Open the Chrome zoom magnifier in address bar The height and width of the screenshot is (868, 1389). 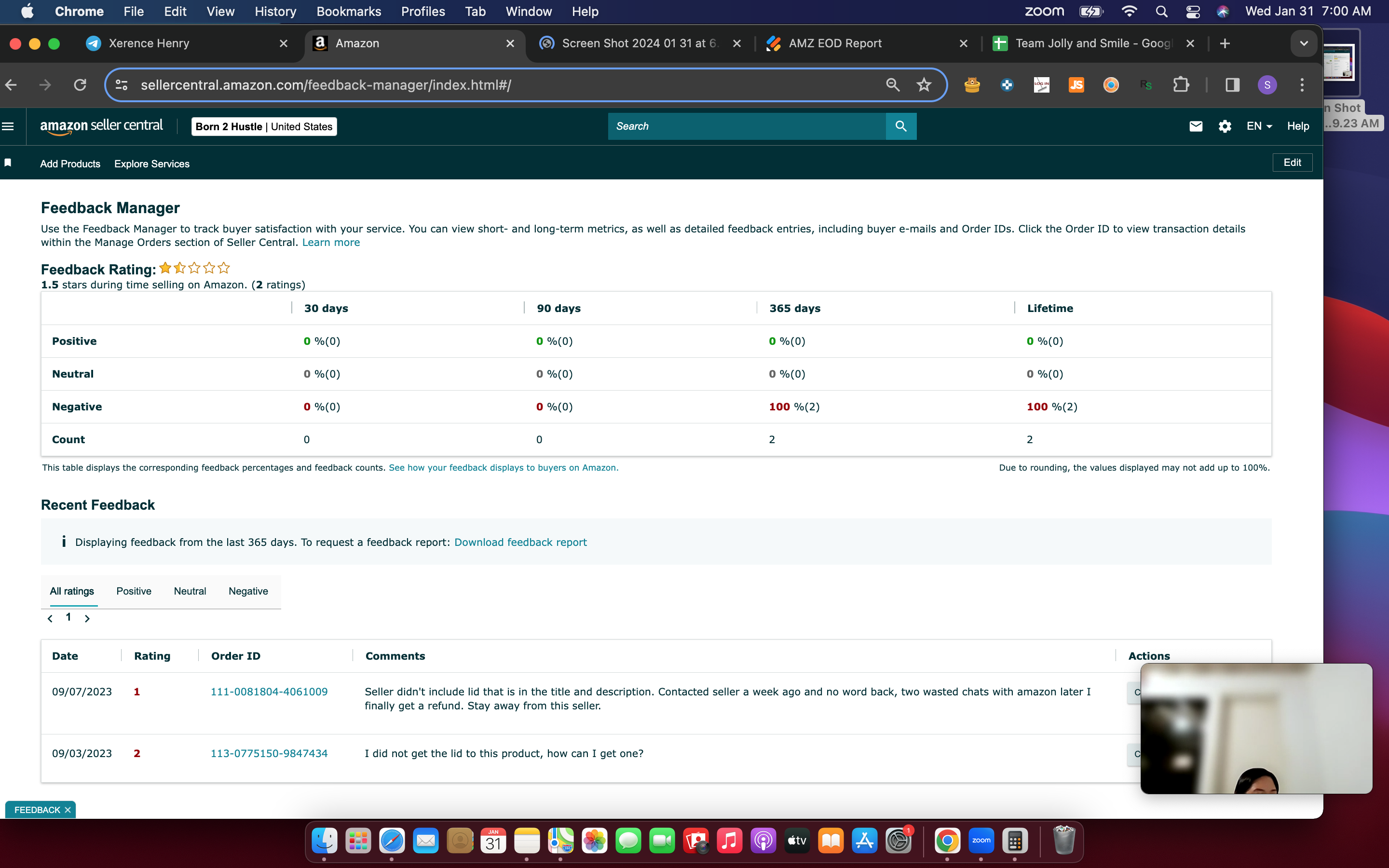tap(893, 85)
